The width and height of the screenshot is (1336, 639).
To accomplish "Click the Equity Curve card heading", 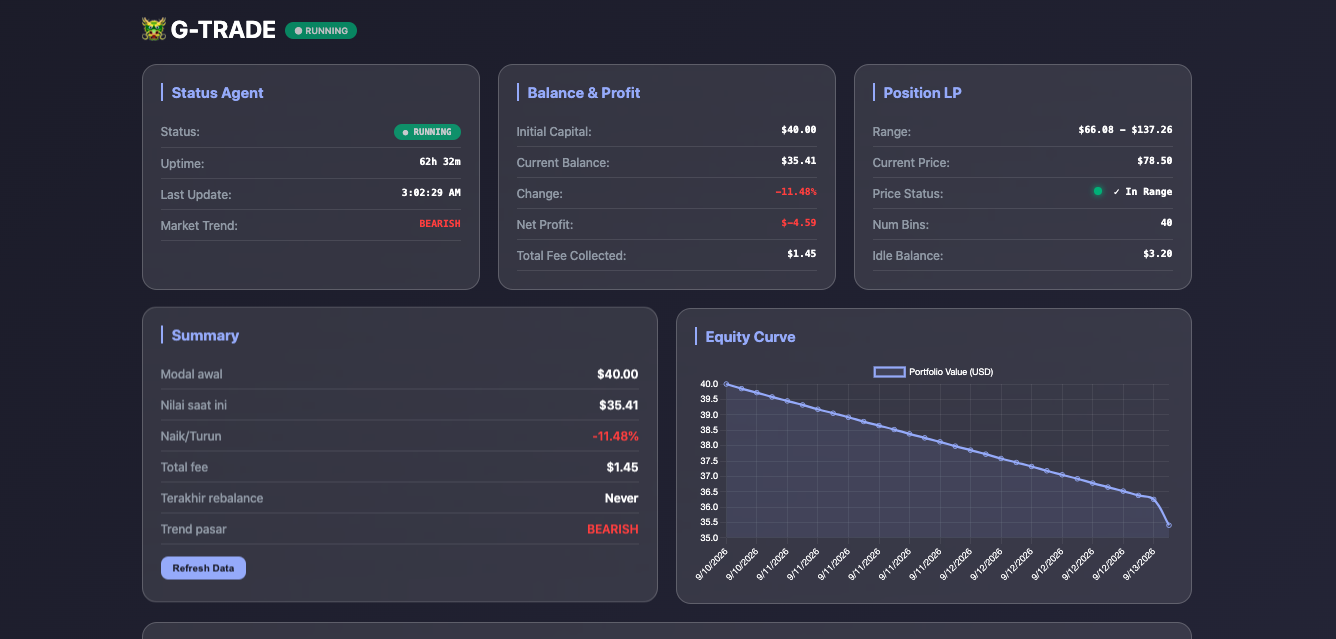I will (x=751, y=337).
